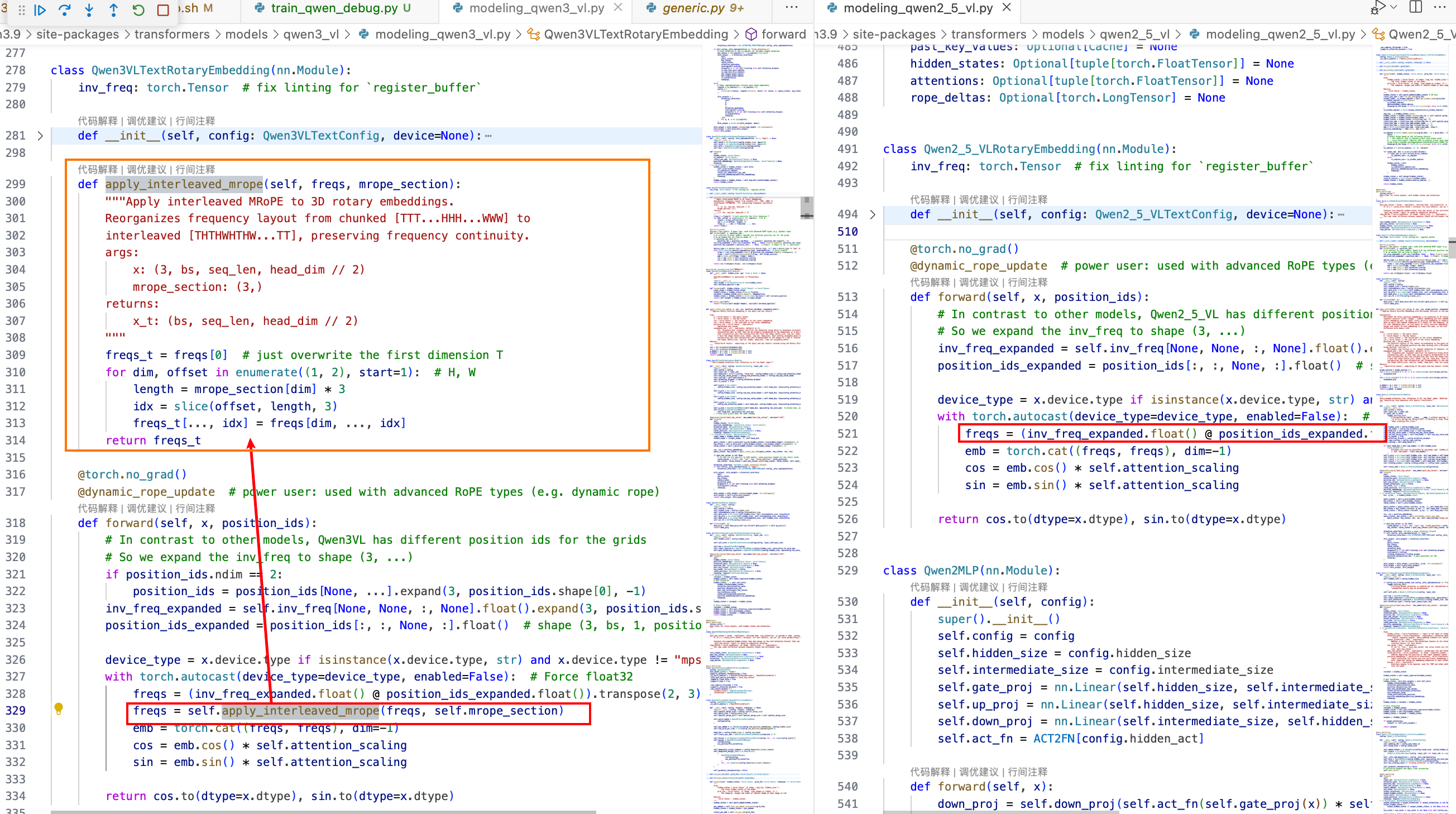
Task: Click ACT2FN on line 538
Action: [1053, 738]
